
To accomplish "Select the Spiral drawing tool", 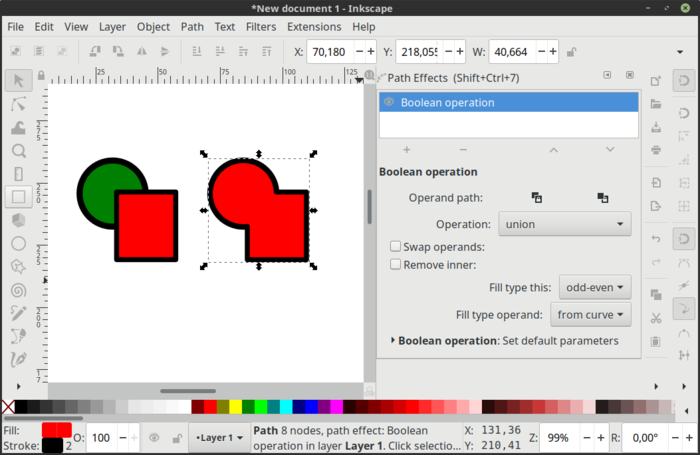I will click(x=18, y=290).
